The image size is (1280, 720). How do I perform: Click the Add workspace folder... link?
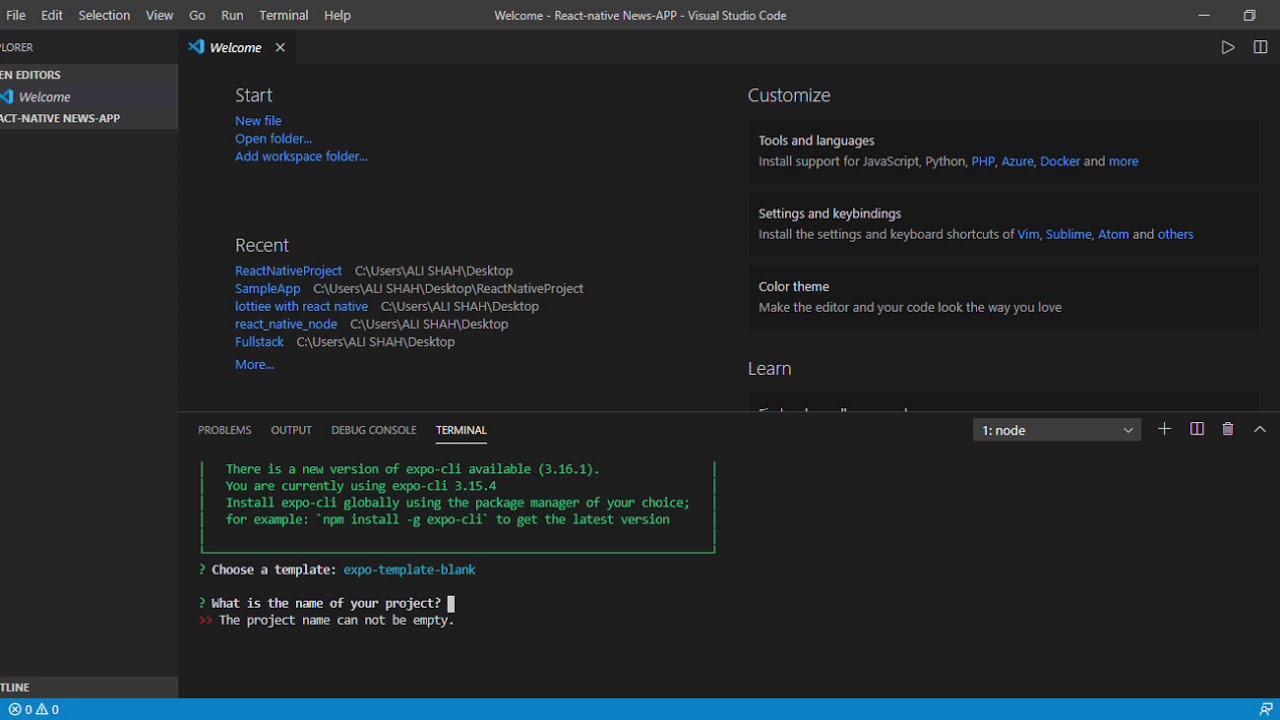point(301,157)
